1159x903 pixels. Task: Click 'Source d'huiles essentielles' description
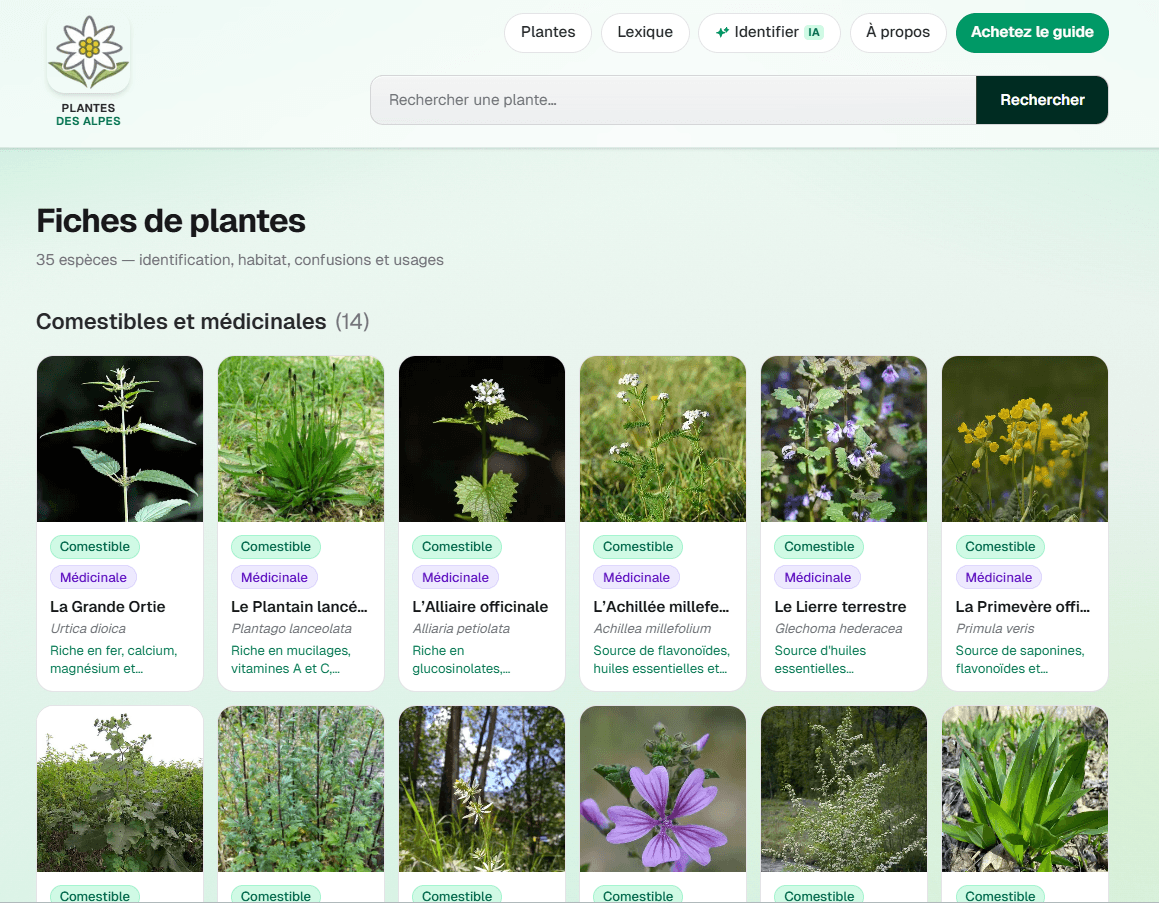click(x=820, y=660)
